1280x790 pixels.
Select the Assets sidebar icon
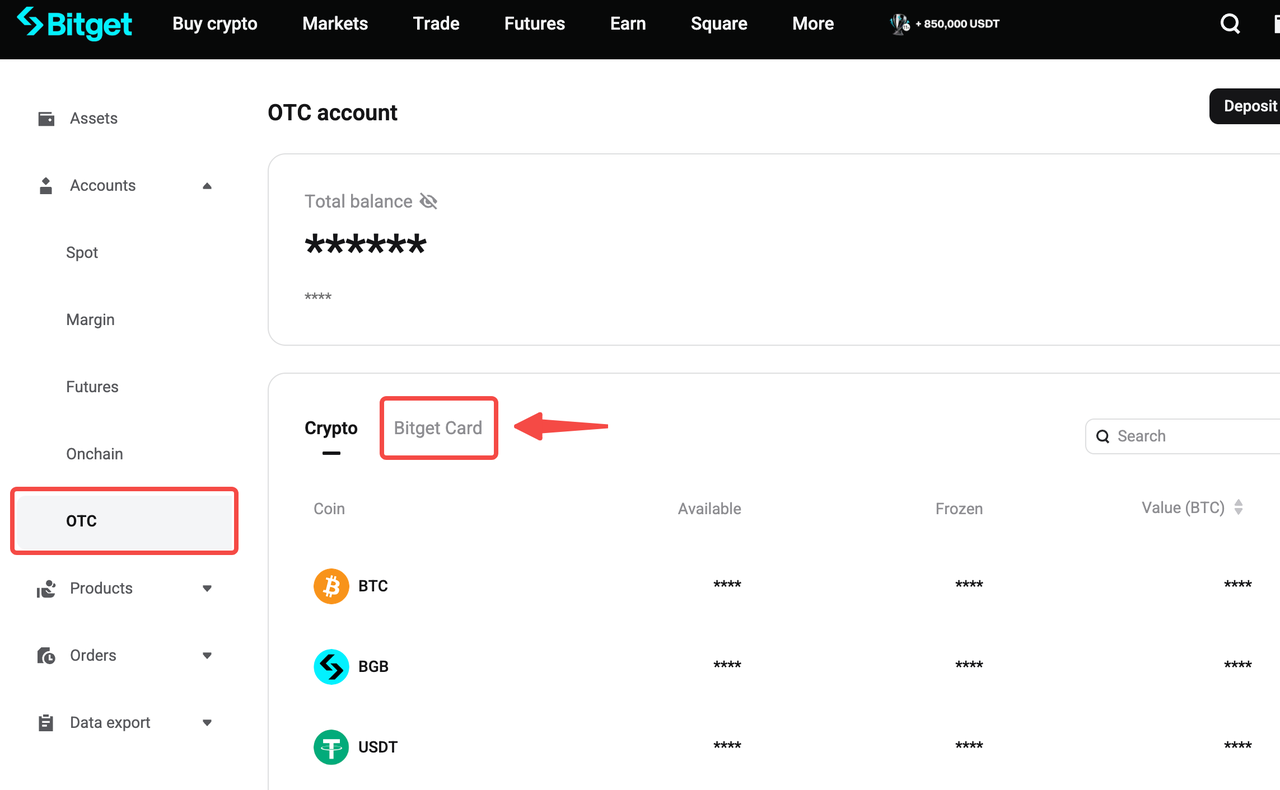45,117
